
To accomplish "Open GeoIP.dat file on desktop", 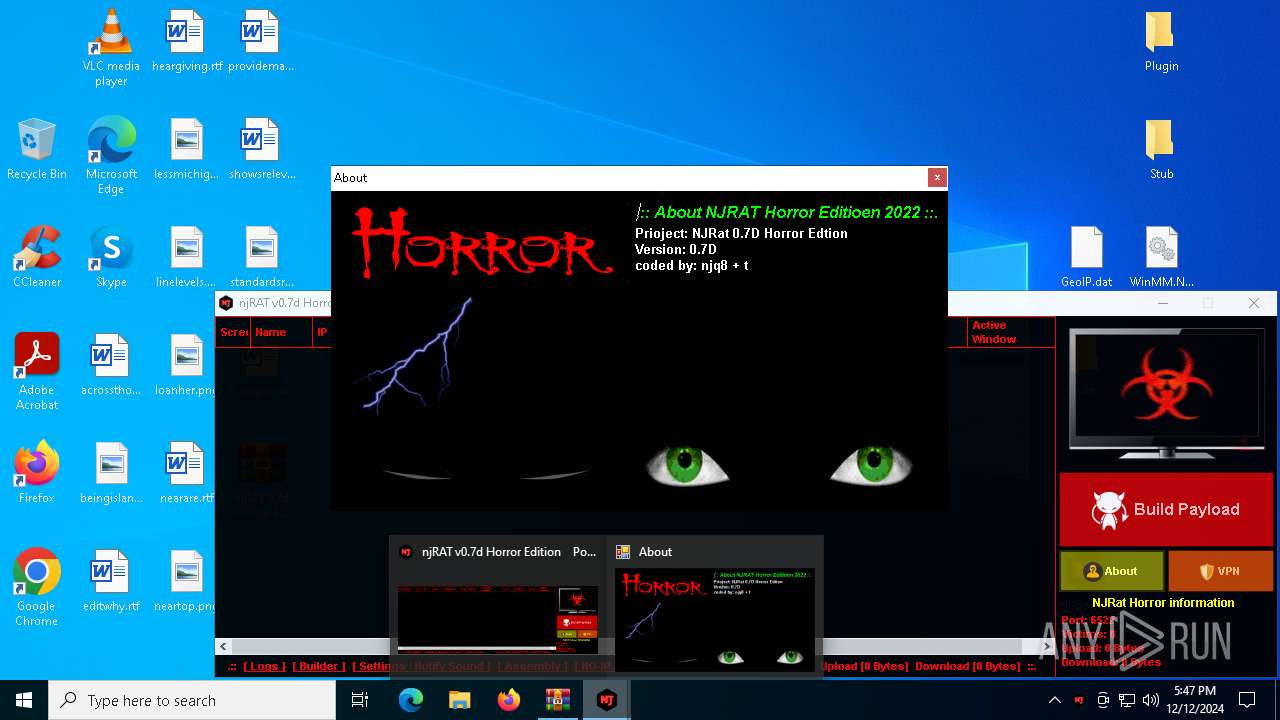I will click(1087, 258).
